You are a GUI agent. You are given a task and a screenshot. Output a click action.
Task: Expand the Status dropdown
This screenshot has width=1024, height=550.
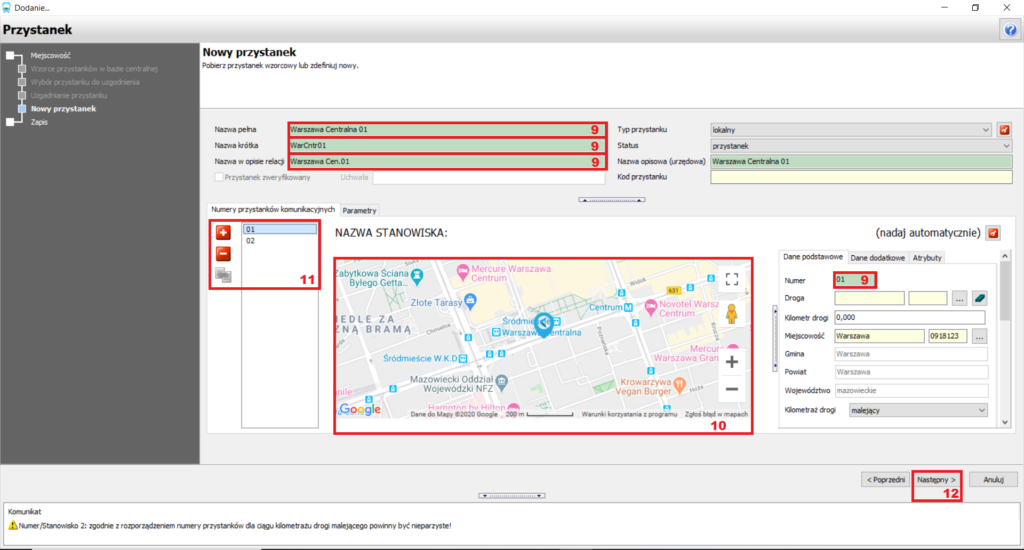[861, 146]
